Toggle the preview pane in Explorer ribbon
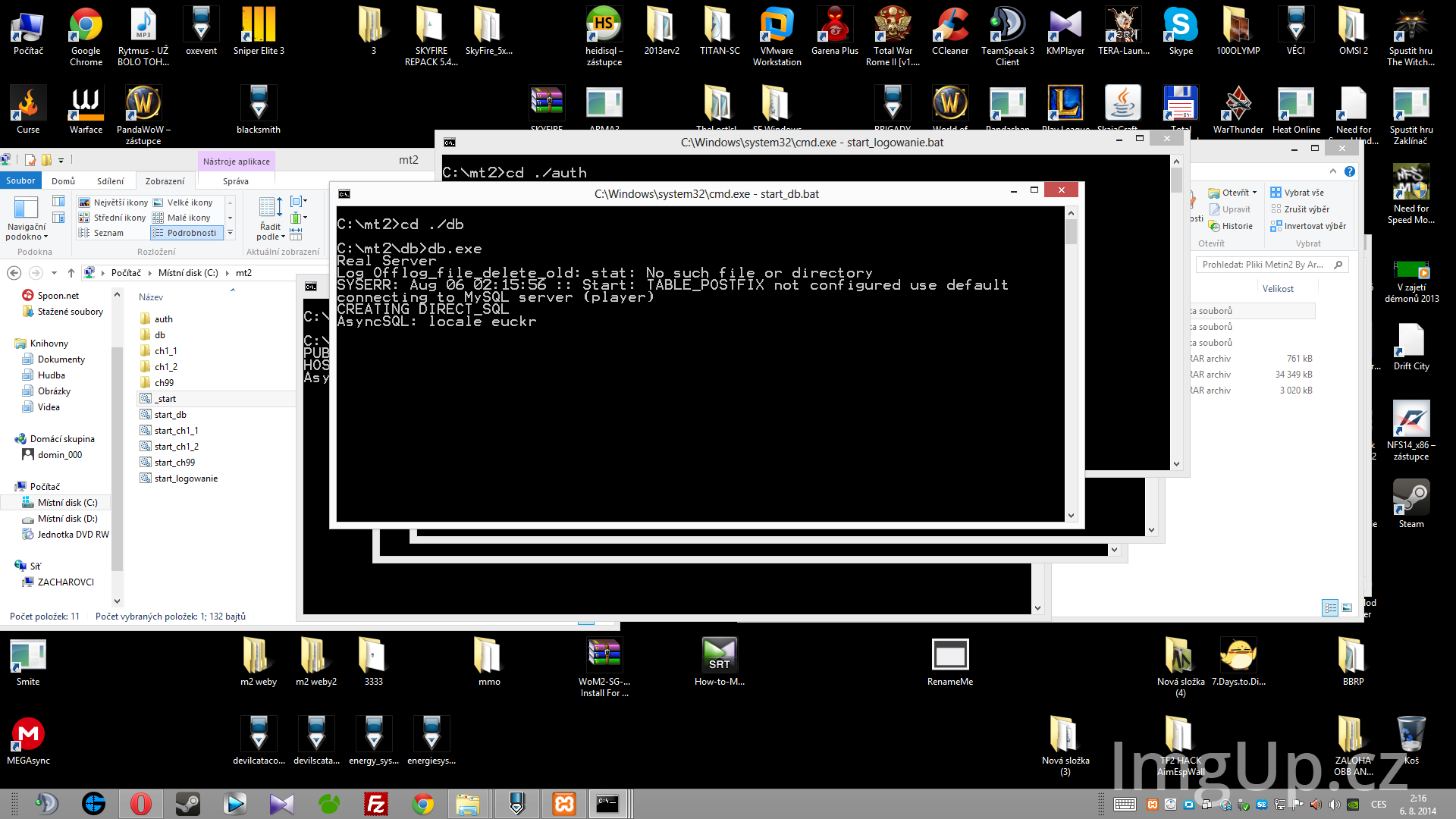Image resolution: width=1456 pixels, height=819 pixels. (x=58, y=201)
